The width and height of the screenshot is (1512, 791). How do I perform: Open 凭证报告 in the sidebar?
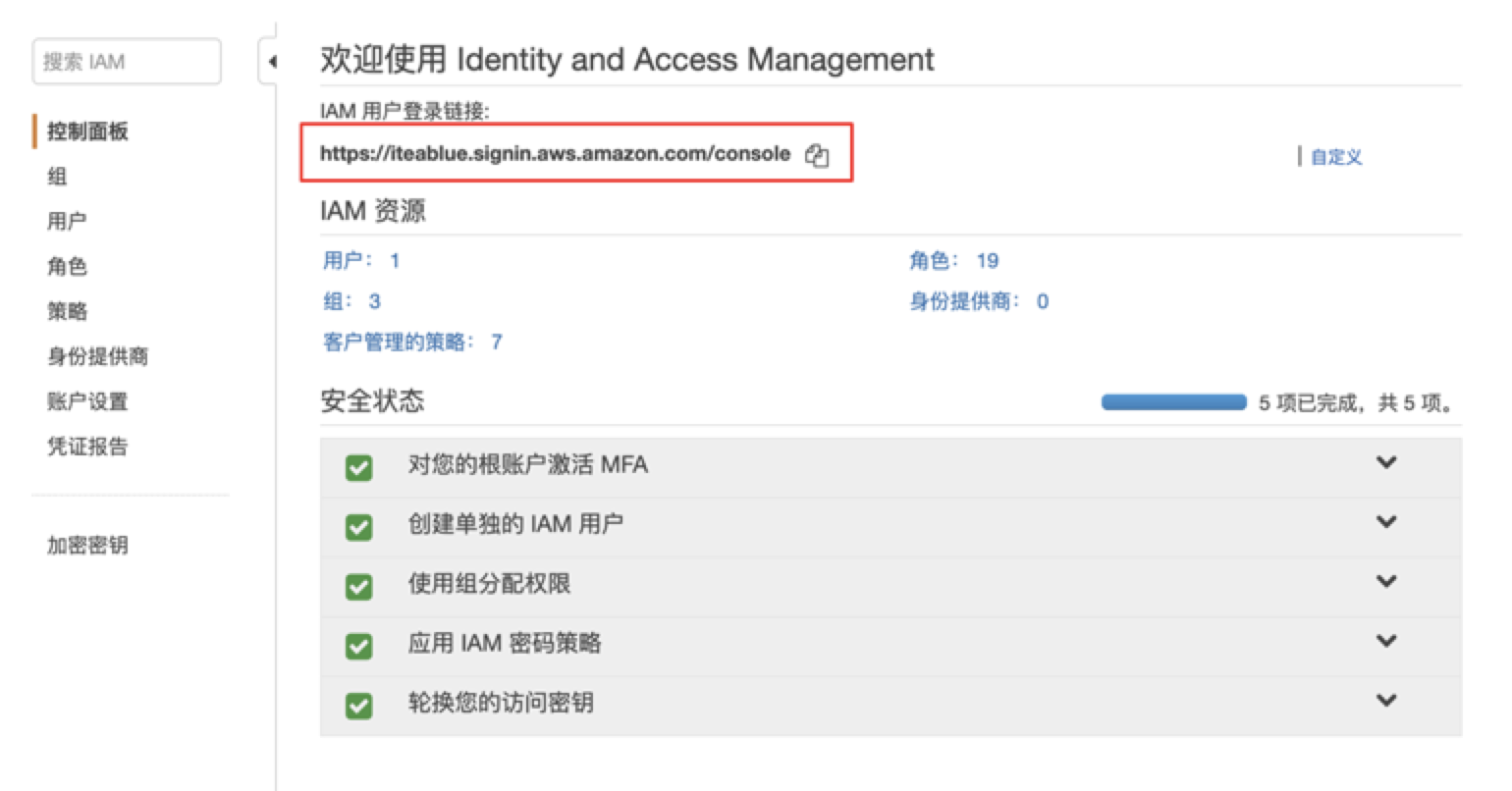tap(87, 448)
